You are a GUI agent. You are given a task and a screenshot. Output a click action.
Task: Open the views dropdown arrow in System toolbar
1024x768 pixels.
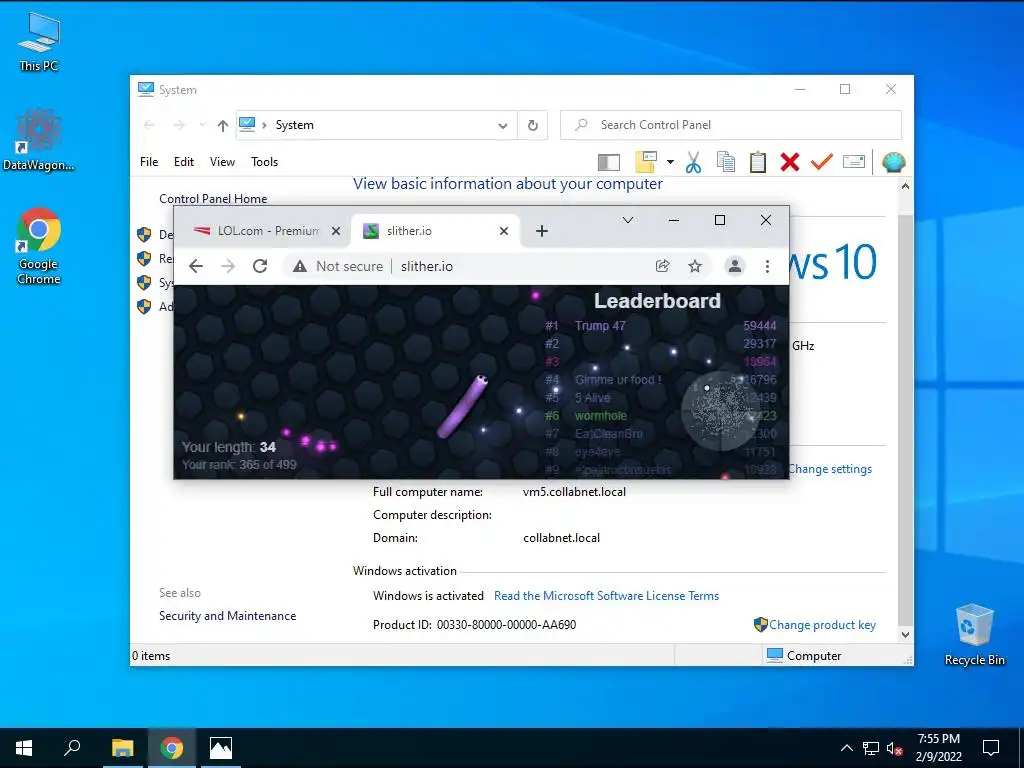[670, 162]
